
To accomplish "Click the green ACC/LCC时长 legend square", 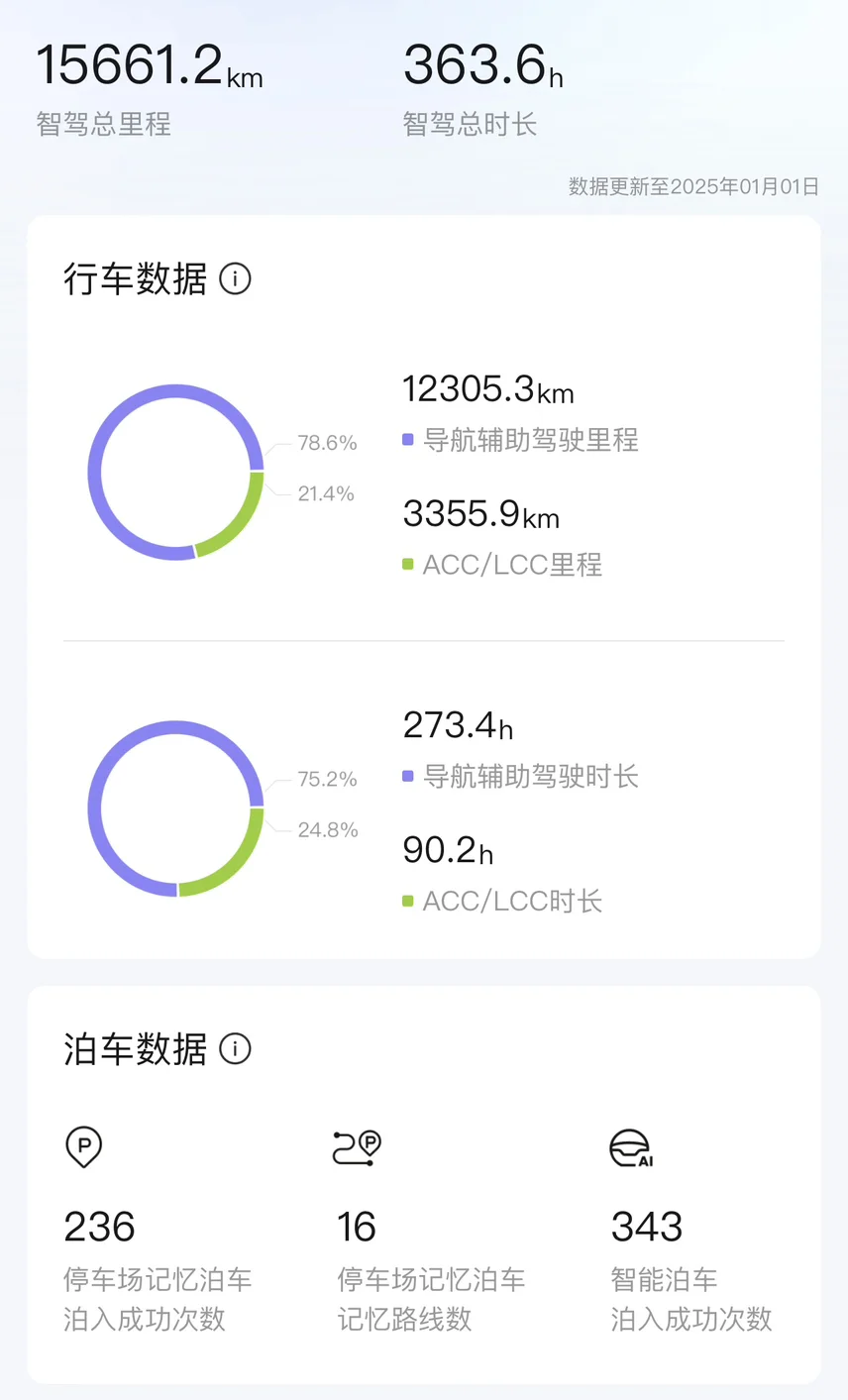I will pos(407,902).
